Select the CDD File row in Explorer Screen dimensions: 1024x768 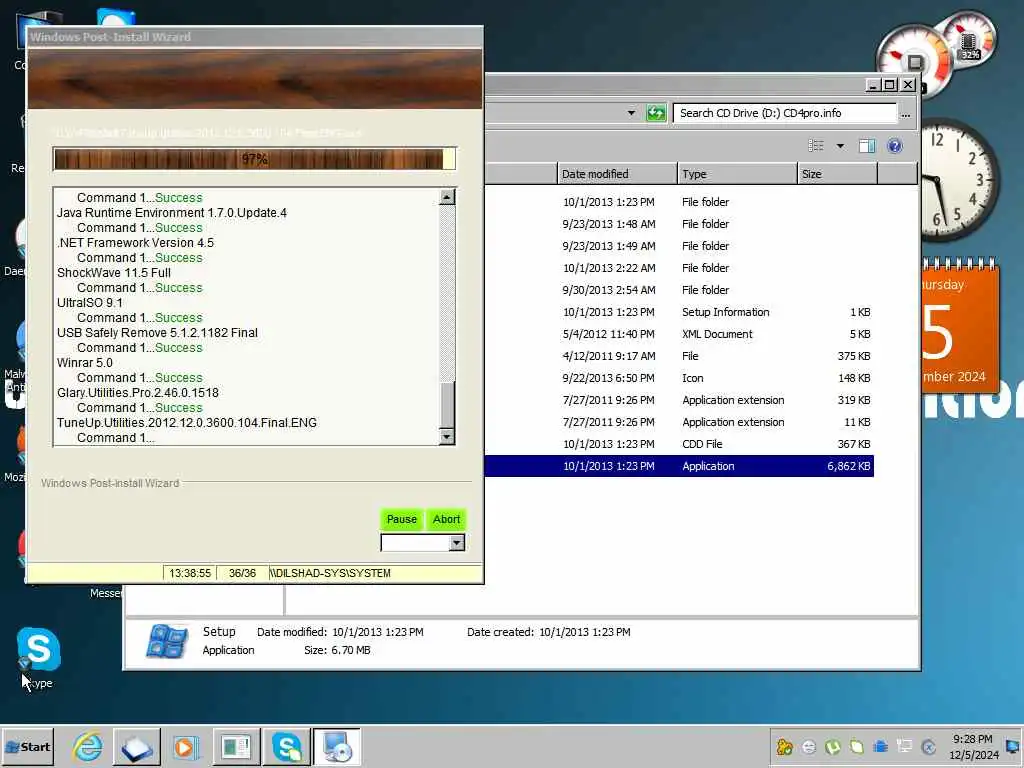679,444
